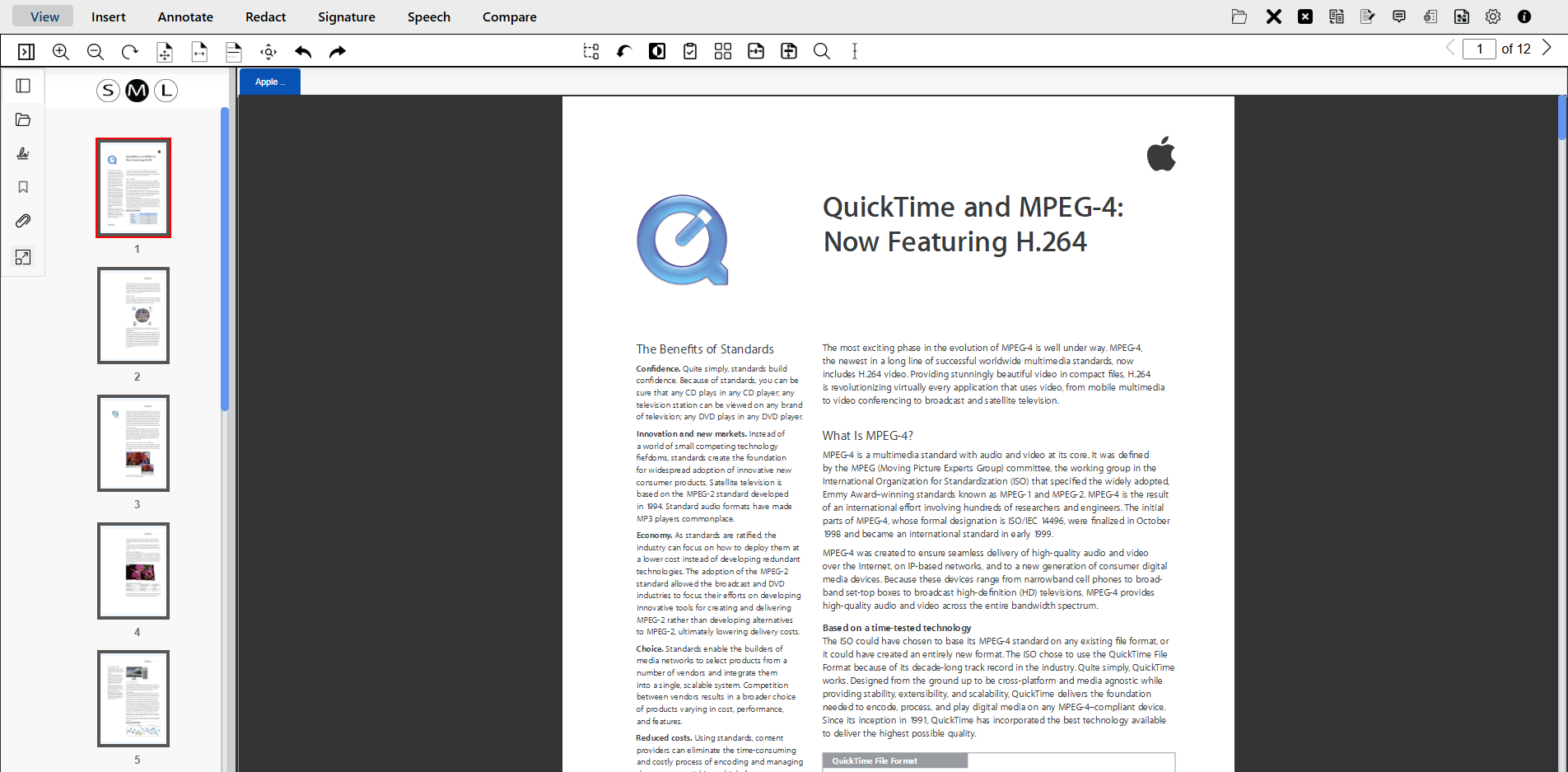Switch to the text selection tool
The image size is (1568, 772).
coord(855,51)
